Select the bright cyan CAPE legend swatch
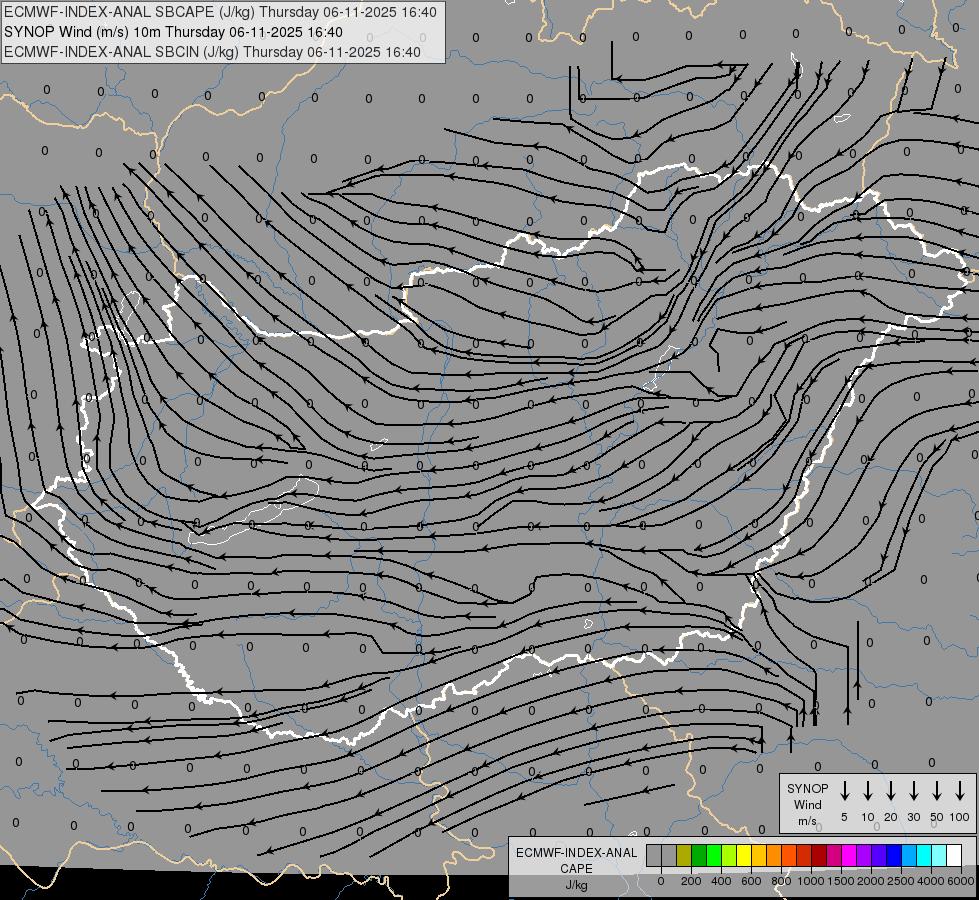 [x=925, y=856]
